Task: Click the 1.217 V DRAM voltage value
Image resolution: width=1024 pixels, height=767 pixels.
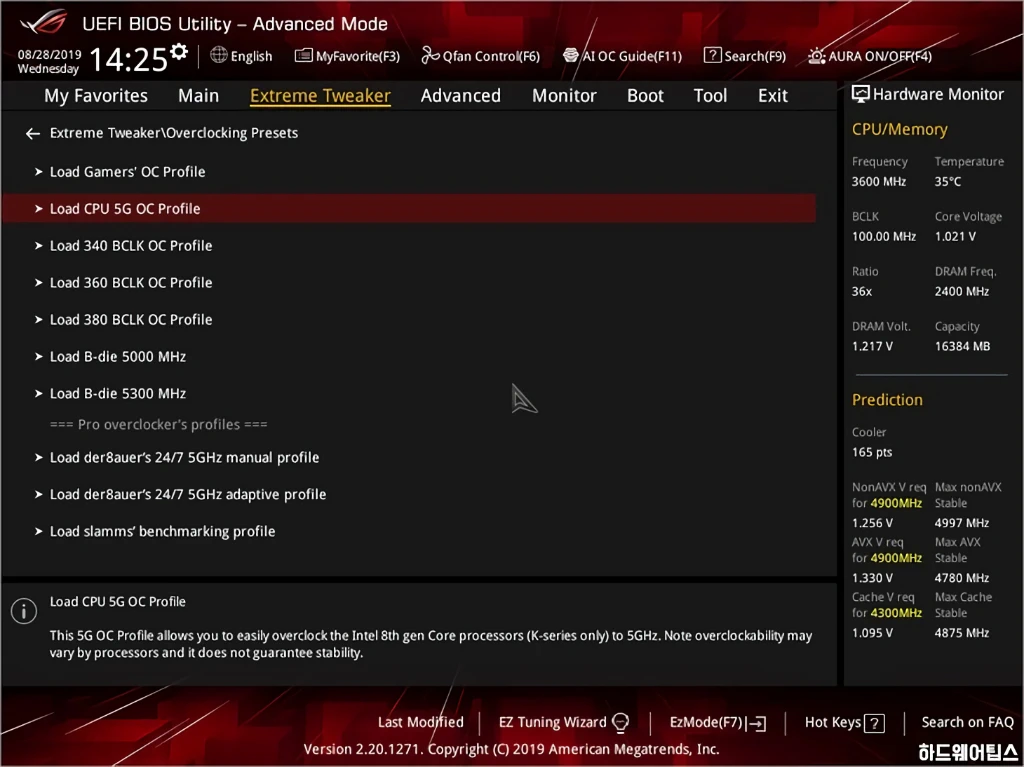Action: click(x=872, y=346)
